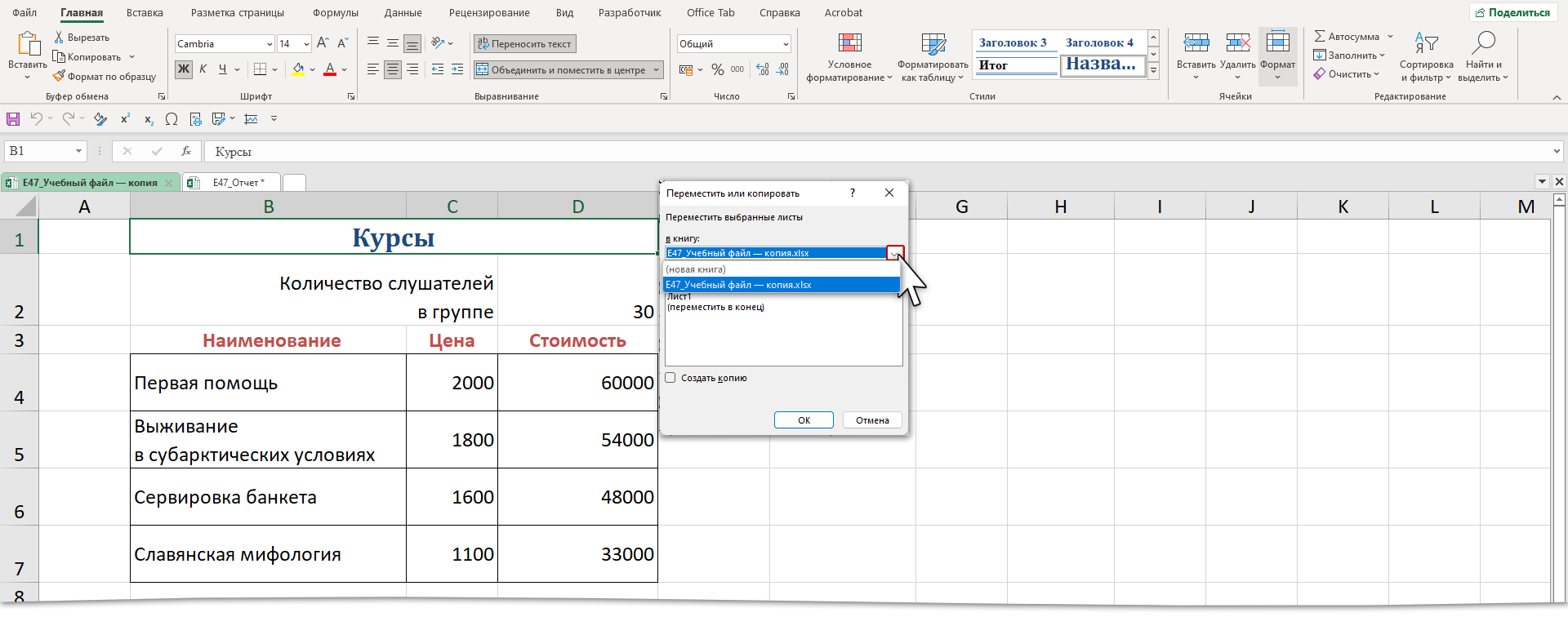
Task: Expand the Автосумма dropdown arrow
Action: pos(1390,37)
